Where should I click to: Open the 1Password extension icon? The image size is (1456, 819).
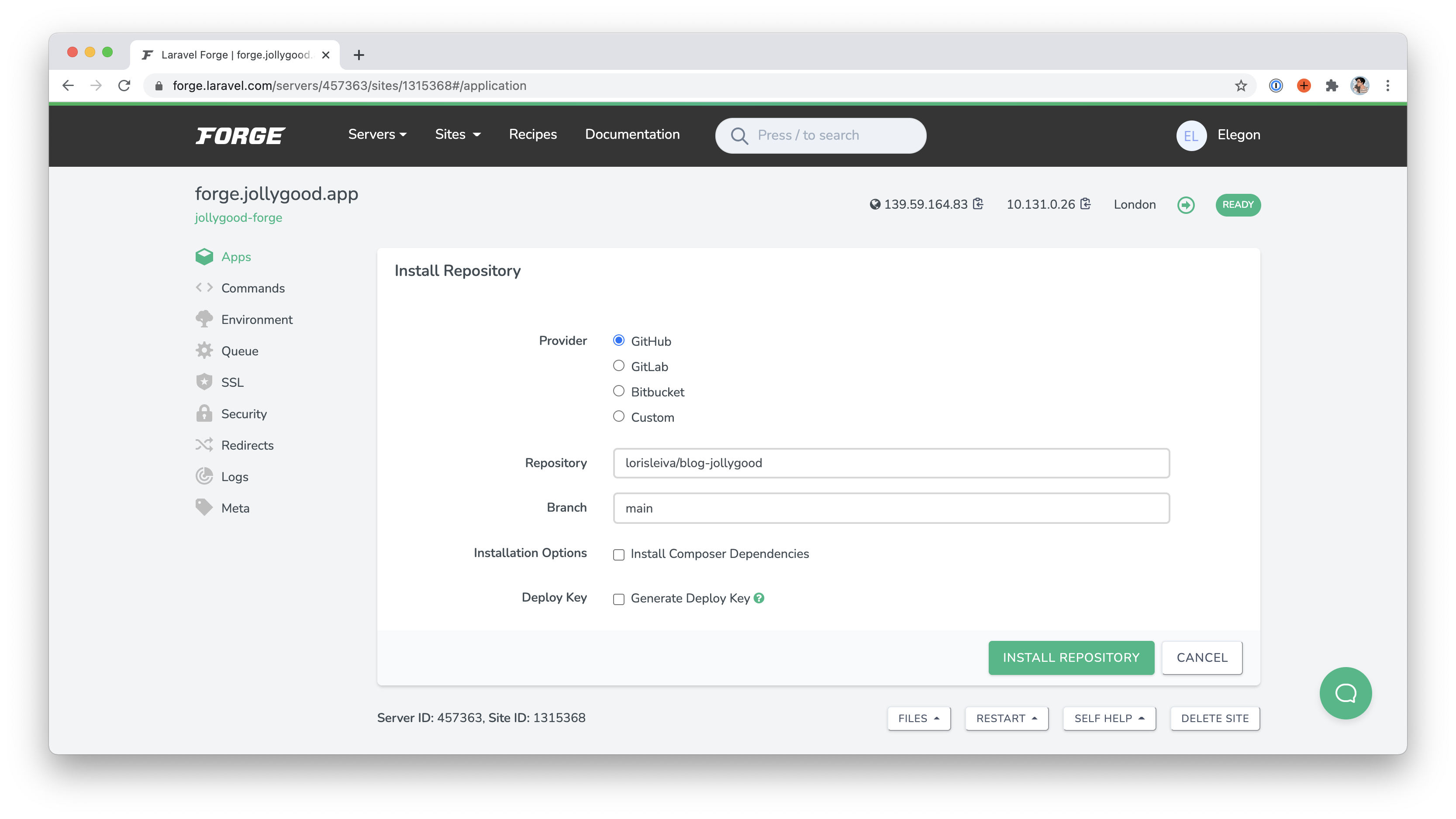[1276, 86]
